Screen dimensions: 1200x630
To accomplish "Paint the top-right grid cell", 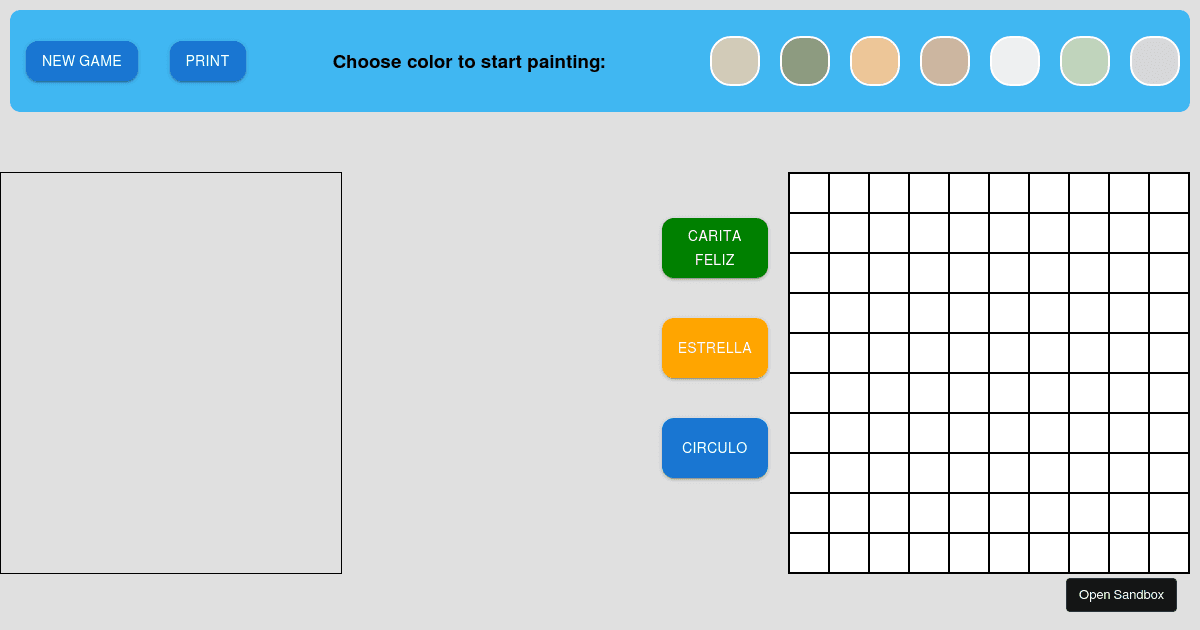I will [x=1168, y=192].
